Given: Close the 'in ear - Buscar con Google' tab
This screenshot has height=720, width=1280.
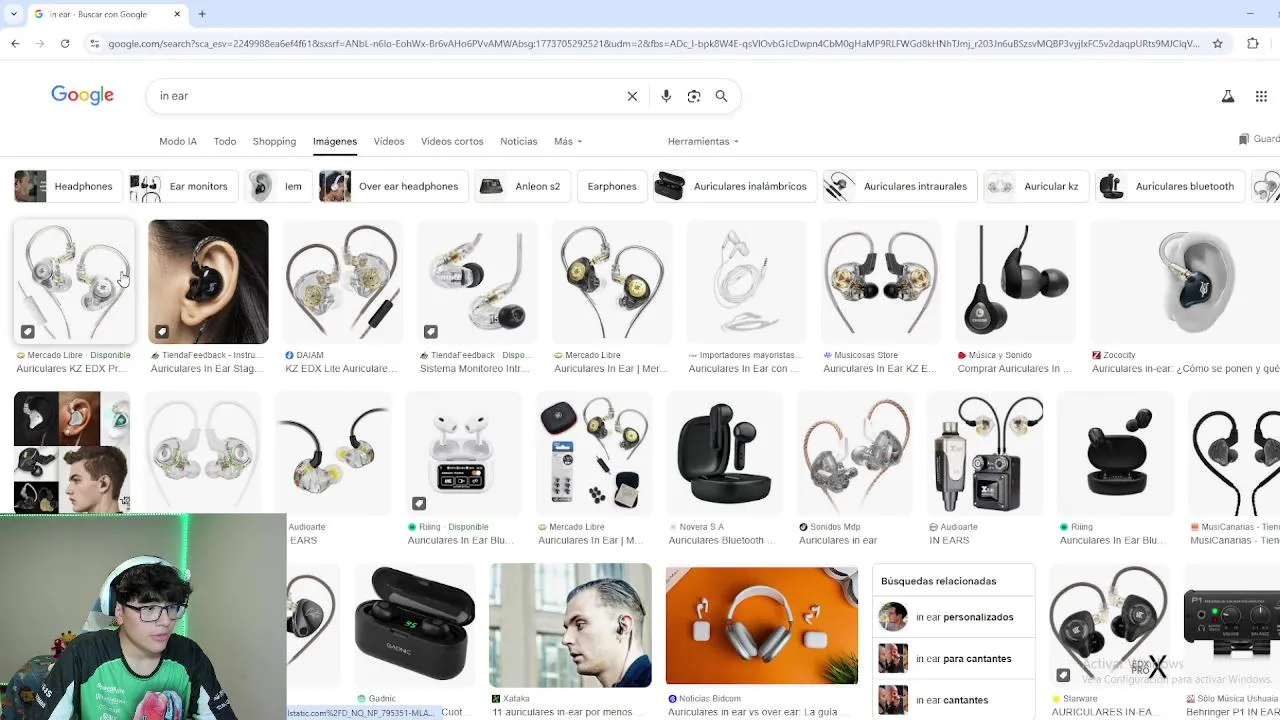Looking at the screenshot, I should (177, 14).
